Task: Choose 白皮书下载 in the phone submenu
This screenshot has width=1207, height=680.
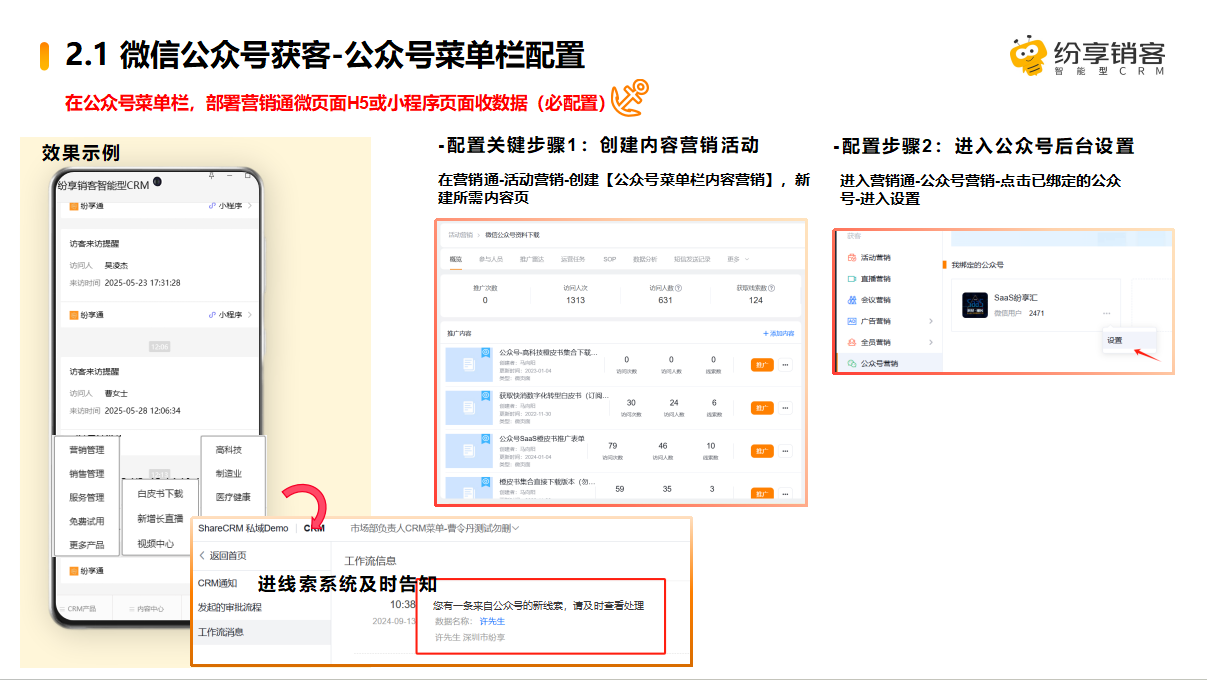Action: tap(160, 494)
